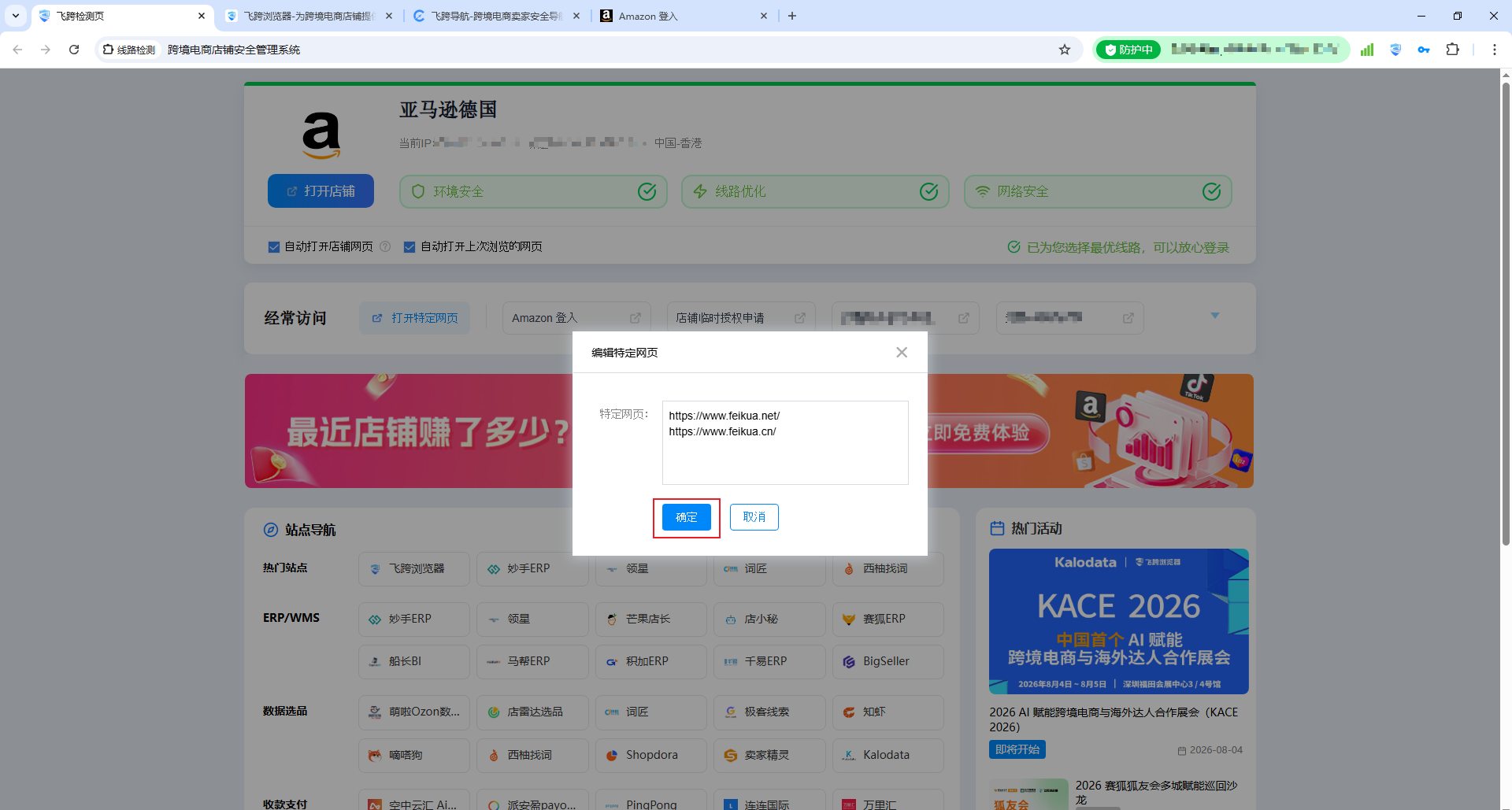Open the 船长BI site link
The image size is (1512, 810).
click(414, 661)
